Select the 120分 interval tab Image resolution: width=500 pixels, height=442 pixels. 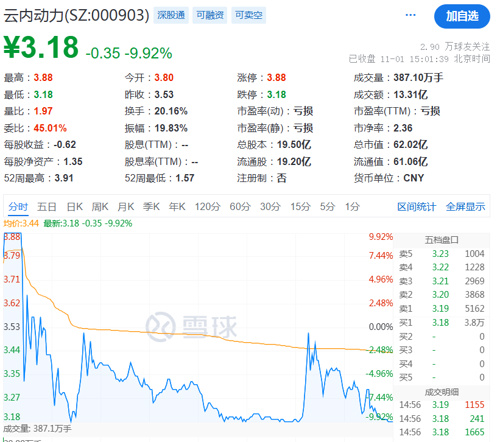pyautogui.click(x=208, y=207)
